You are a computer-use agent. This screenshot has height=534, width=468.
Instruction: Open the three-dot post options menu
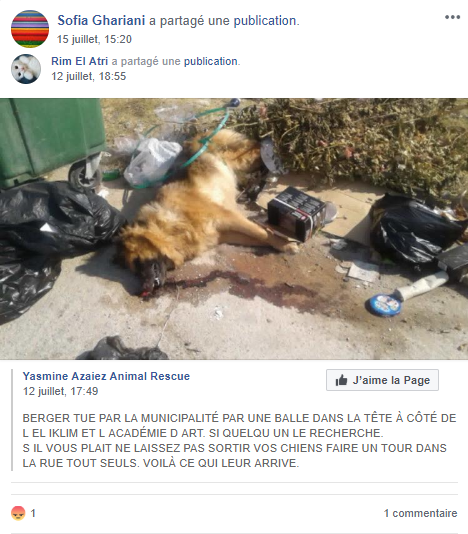[452, 17]
